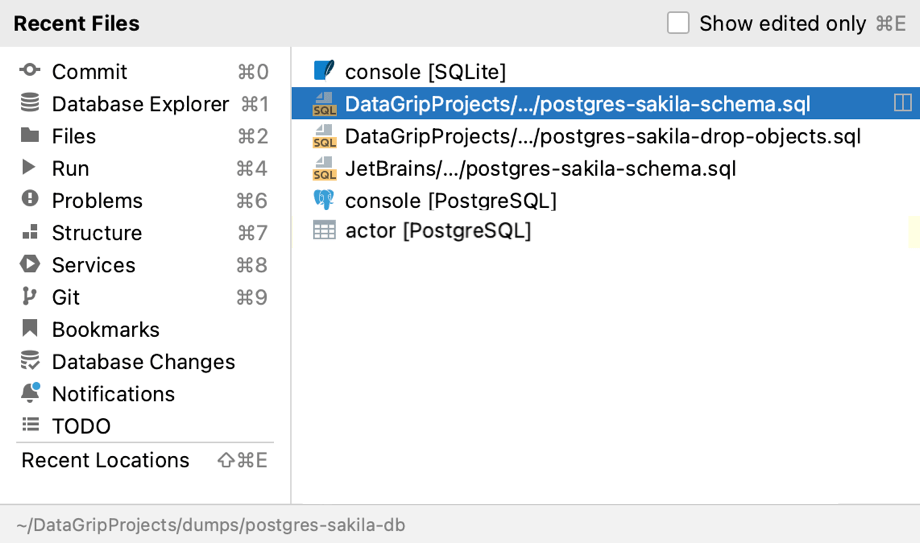This screenshot has width=920, height=543.
Task: Click split-view icon on selected schema file
Action: click(902, 103)
